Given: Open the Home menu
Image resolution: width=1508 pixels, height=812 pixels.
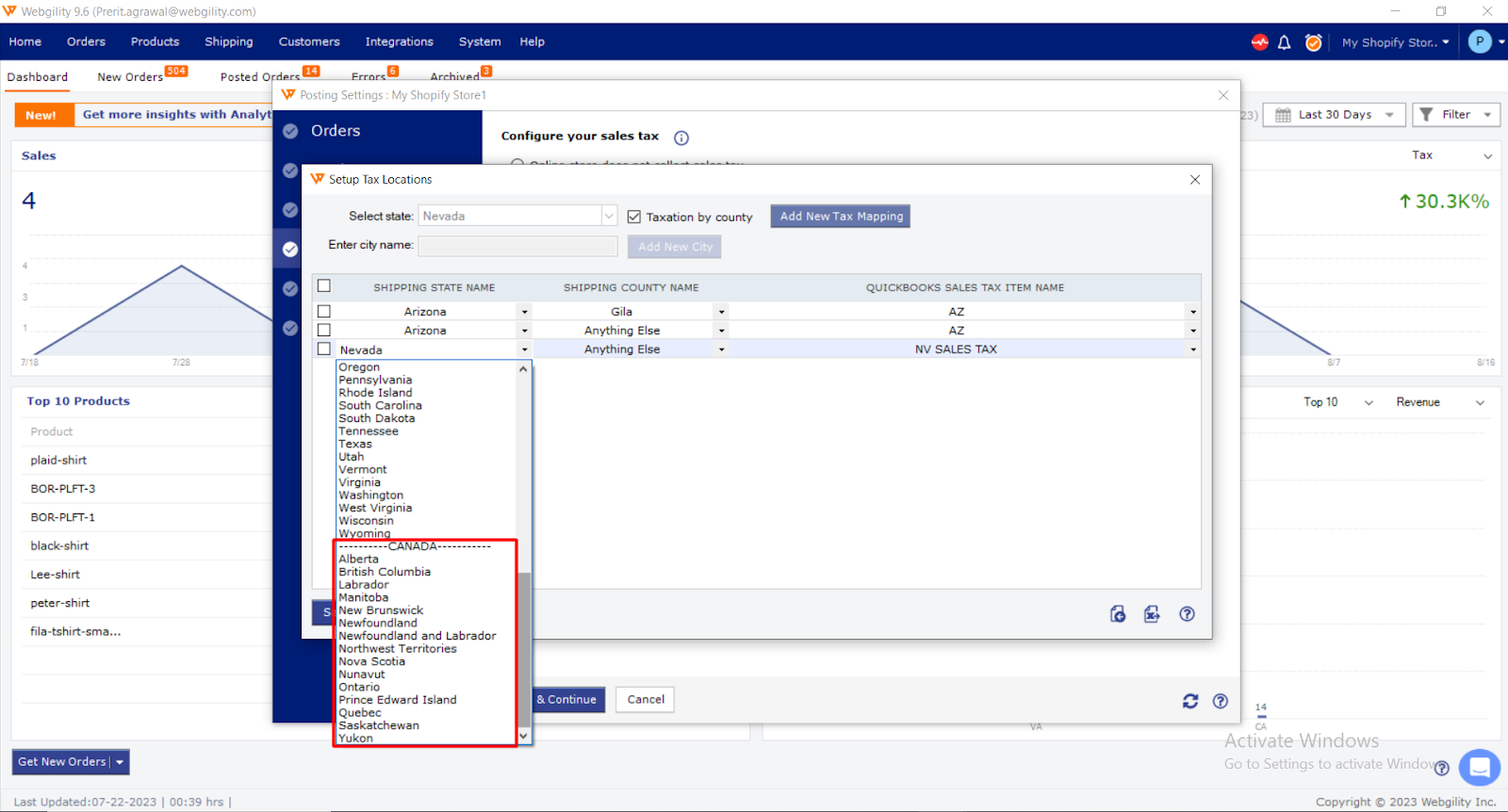Looking at the screenshot, I should [x=25, y=41].
